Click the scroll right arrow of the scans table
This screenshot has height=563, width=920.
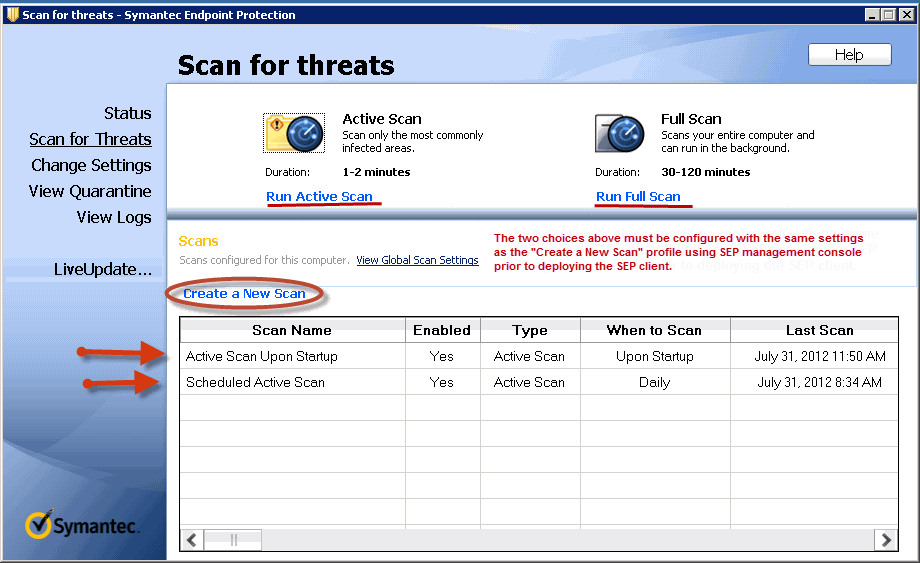click(x=885, y=539)
